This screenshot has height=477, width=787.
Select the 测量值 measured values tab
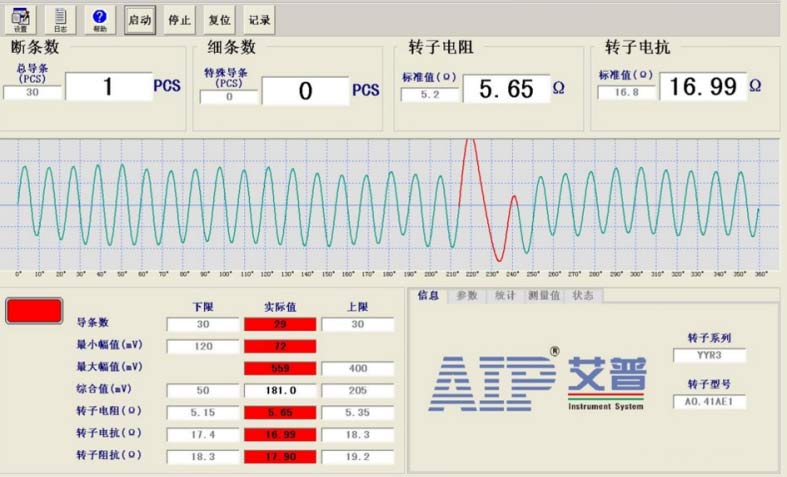coord(546,295)
